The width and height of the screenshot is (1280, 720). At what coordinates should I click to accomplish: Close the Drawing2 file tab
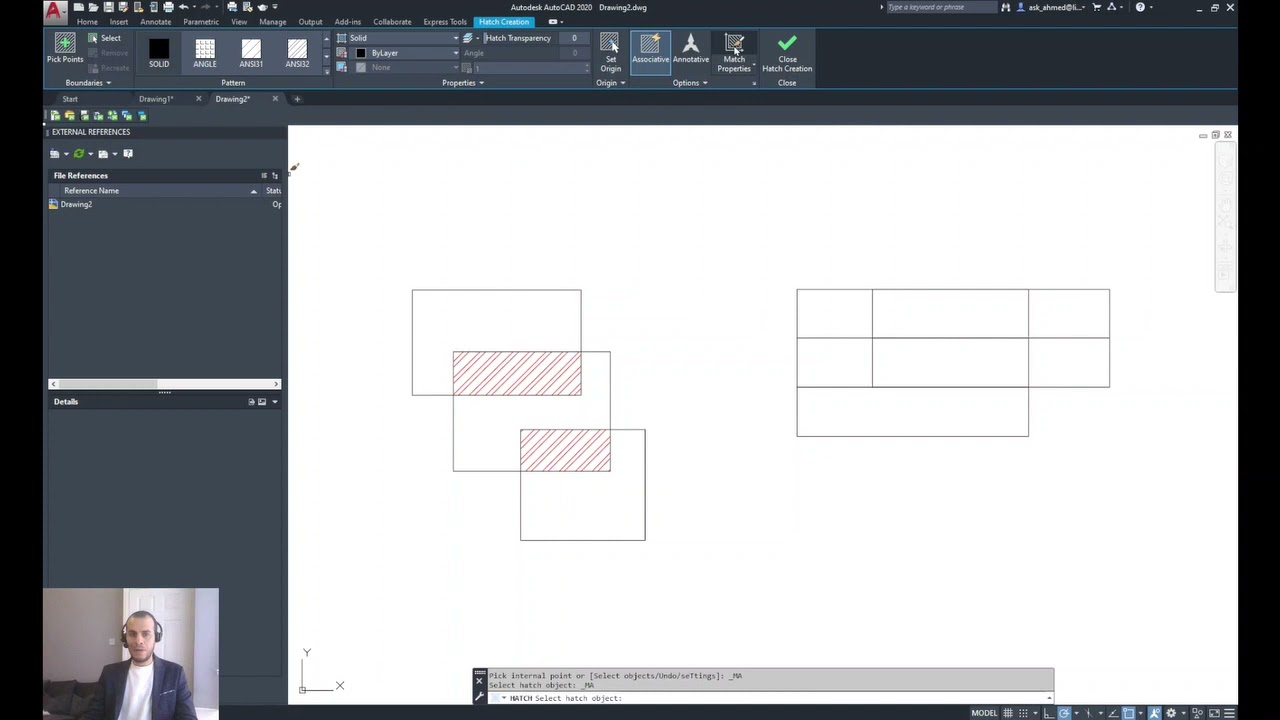coord(275,99)
